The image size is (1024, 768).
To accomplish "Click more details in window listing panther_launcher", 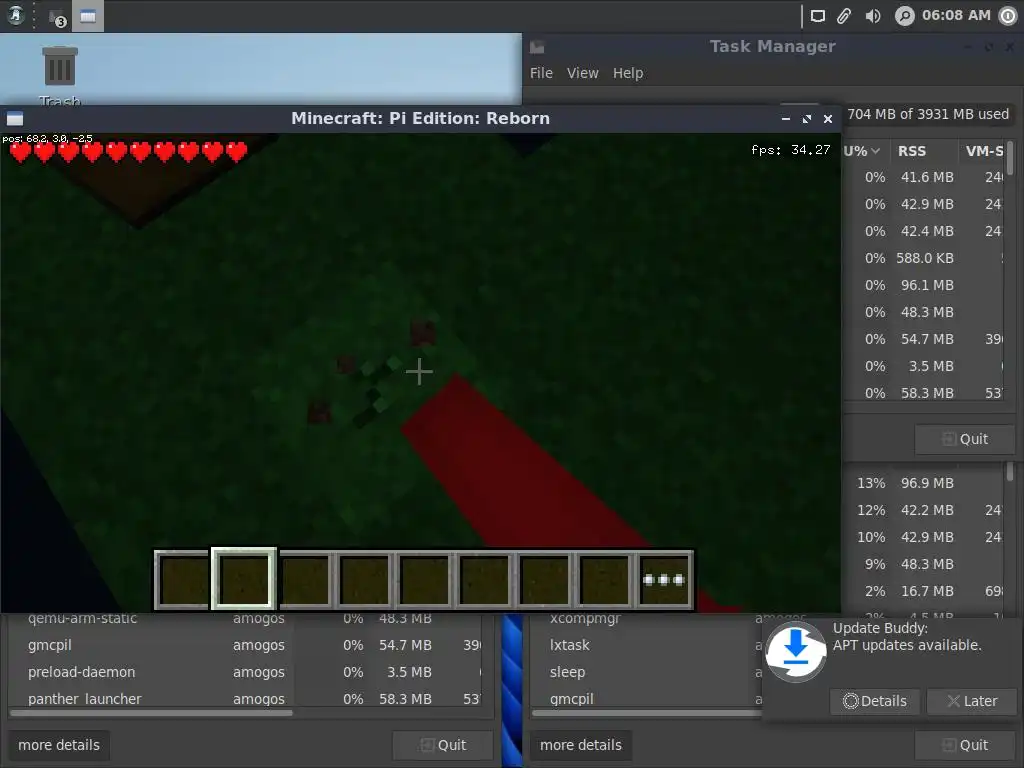I will click(x=59, y=745).
